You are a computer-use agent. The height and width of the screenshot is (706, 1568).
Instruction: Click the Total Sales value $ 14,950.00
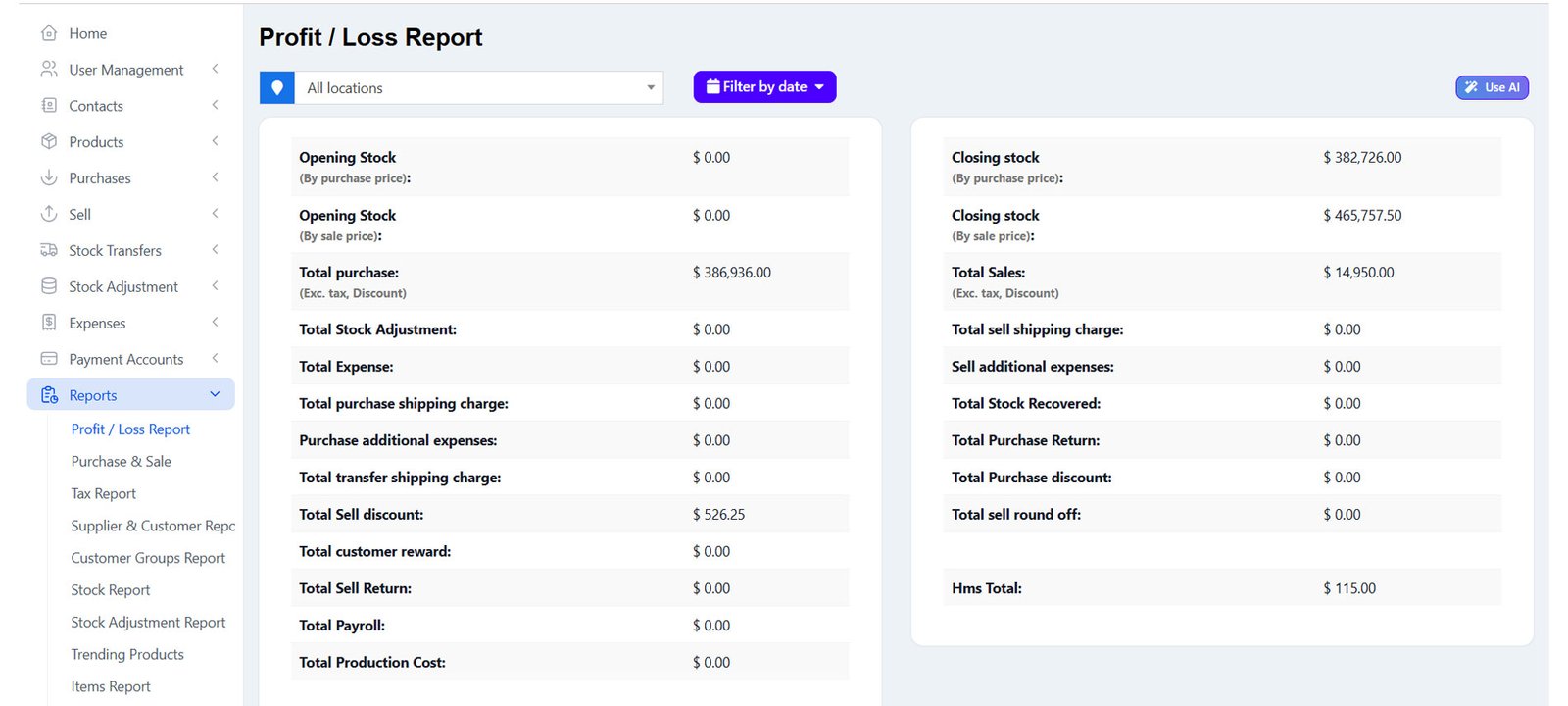[1358, 273]
